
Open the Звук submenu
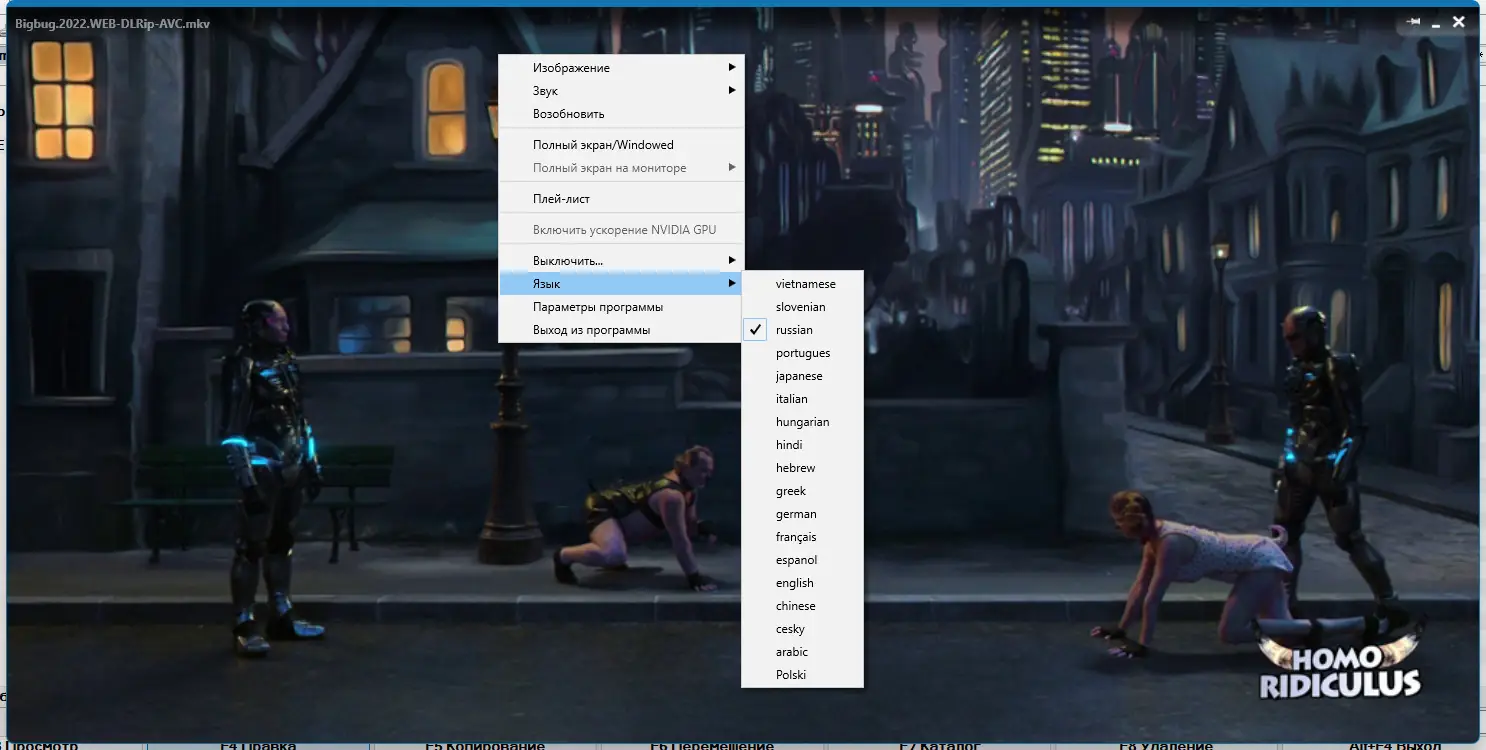click(621, 91)
